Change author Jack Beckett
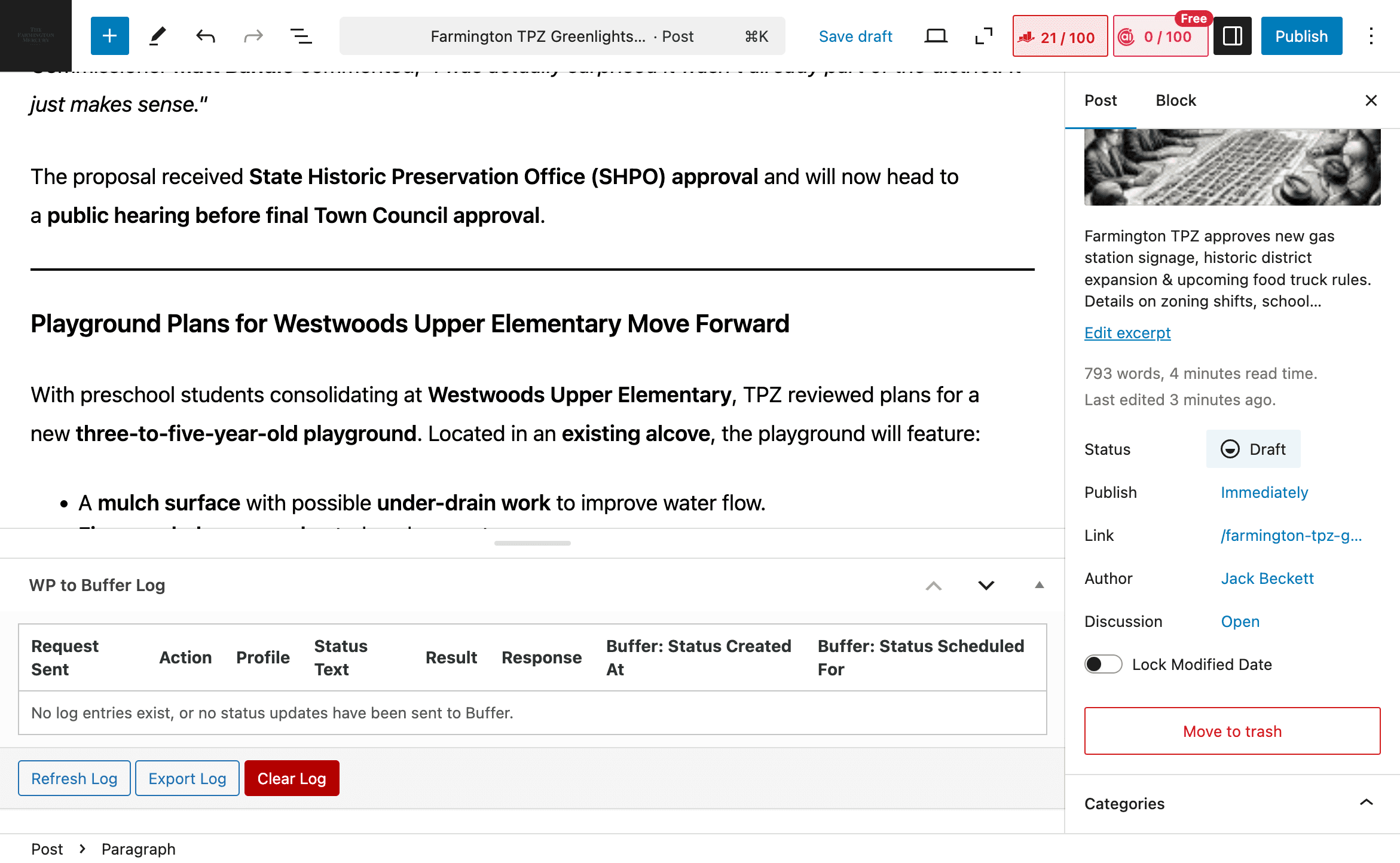Image resolution: width=1400 pixels, height=863 pixels. (1267, 579)
